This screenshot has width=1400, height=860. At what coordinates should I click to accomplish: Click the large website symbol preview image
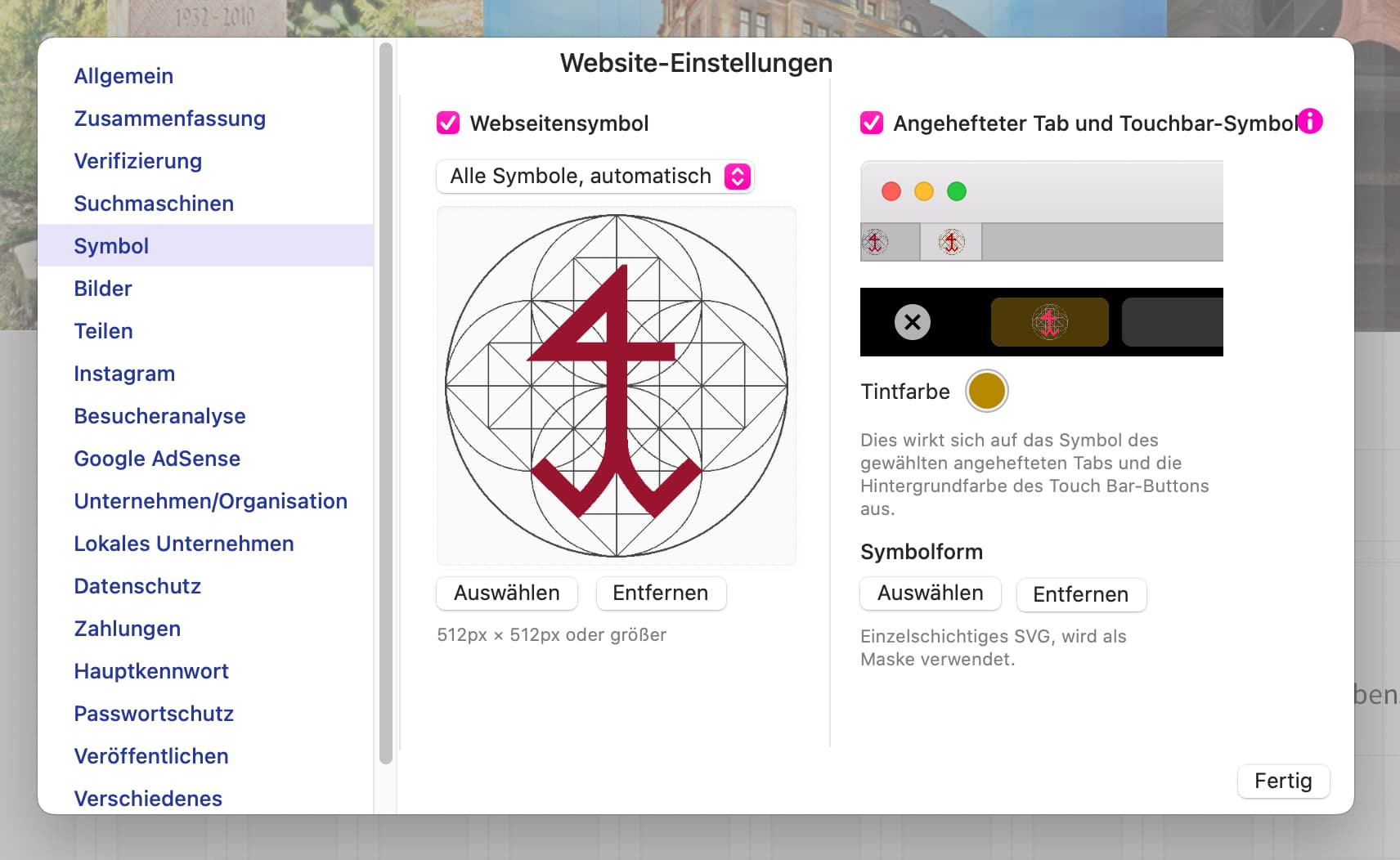[617, 385]
